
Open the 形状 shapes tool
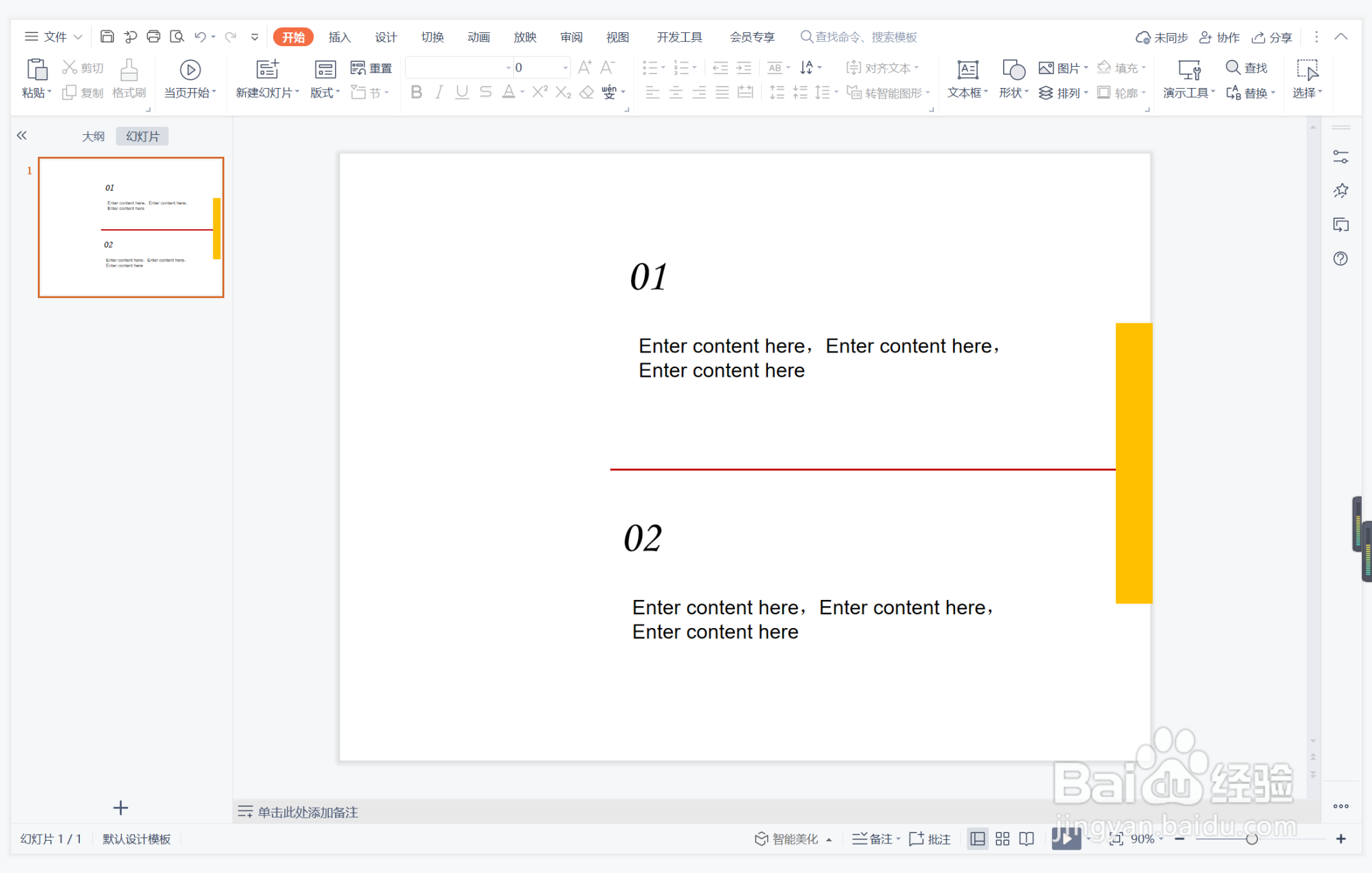[1014, 70]
